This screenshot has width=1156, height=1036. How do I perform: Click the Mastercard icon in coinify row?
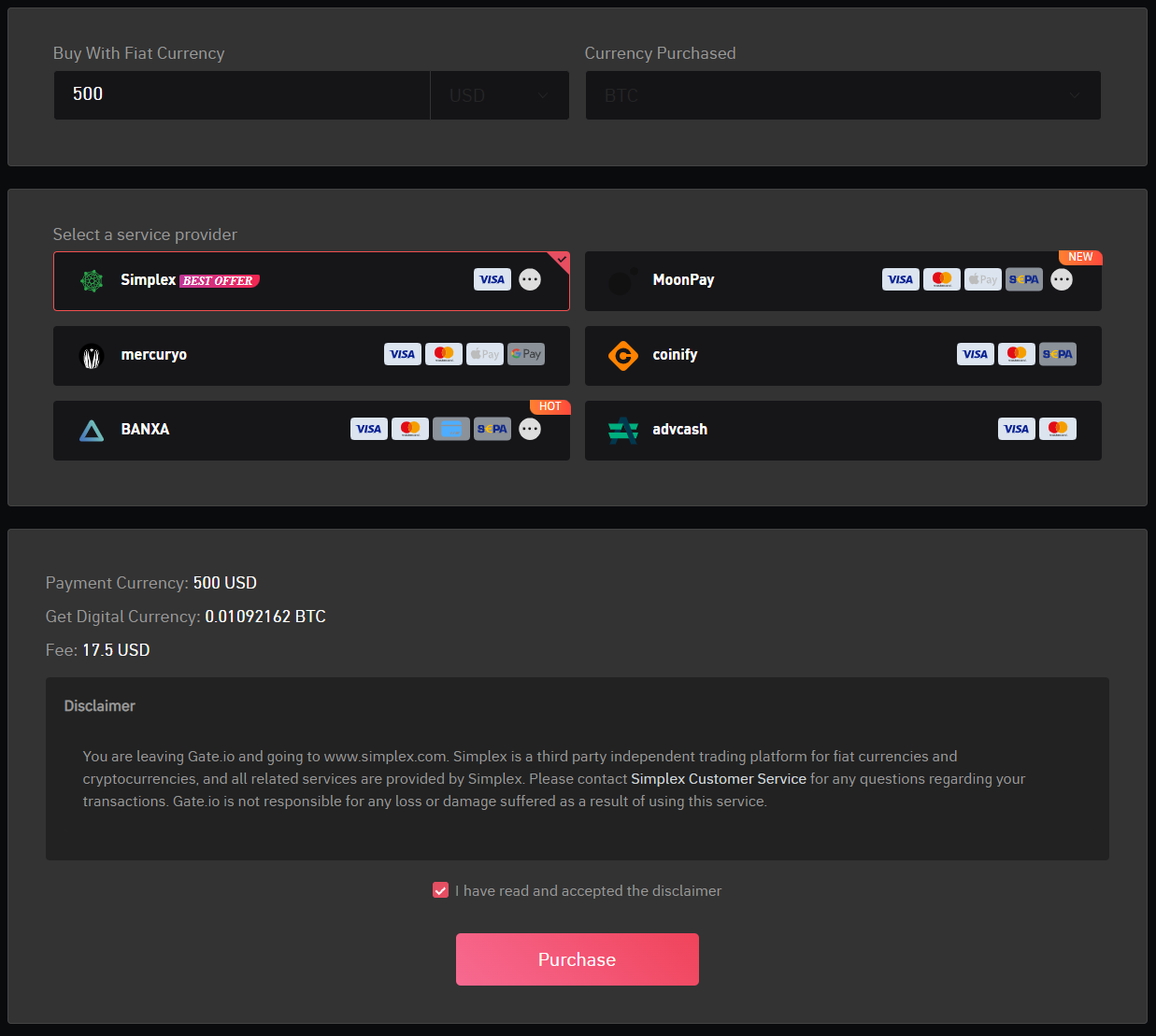(x=1017, y=354)
